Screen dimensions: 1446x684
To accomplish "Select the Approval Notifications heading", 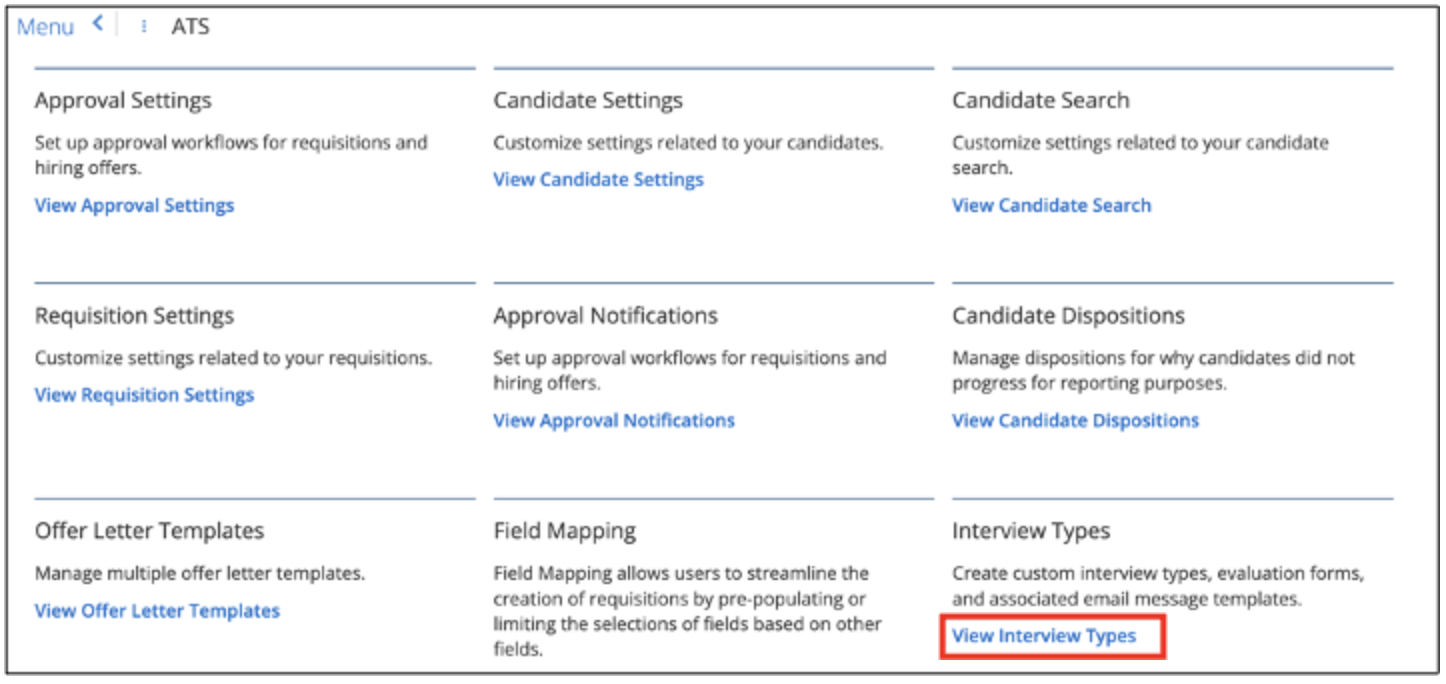I will point(605,316).
